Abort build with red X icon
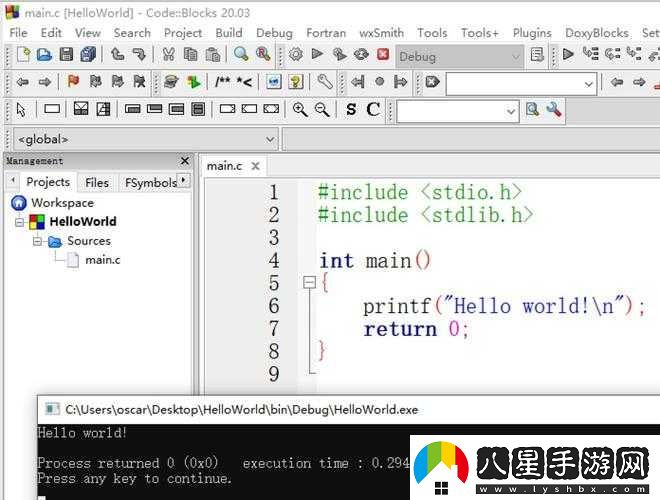The height and width of the screenshot is (500, 660). pos(383,55)
